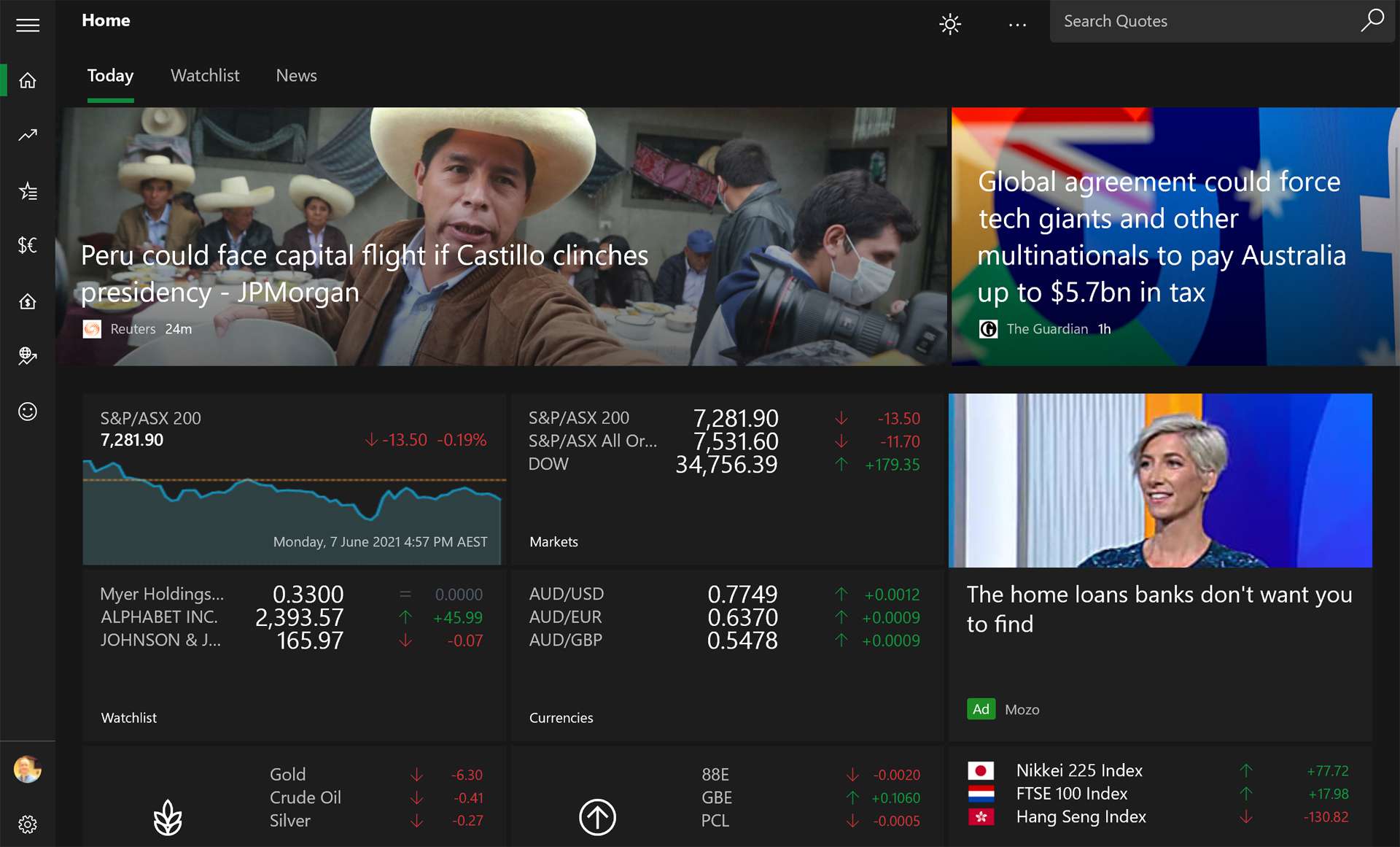
Task: Open the more options ellipsis menu
Action: [1018, 25]
